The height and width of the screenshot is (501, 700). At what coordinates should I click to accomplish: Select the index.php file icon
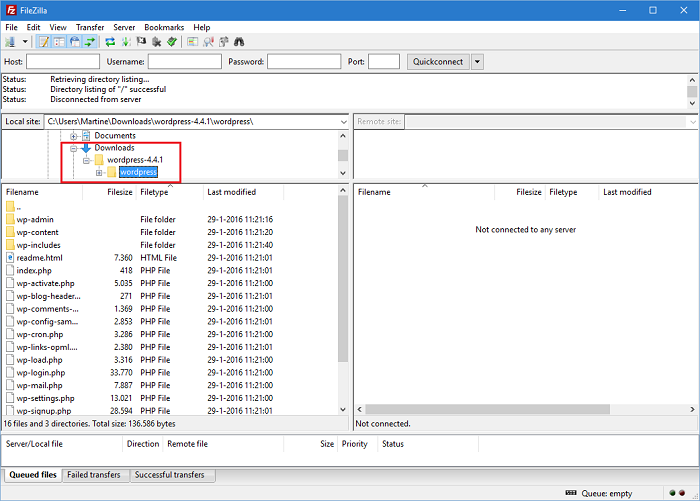(10, 270)
